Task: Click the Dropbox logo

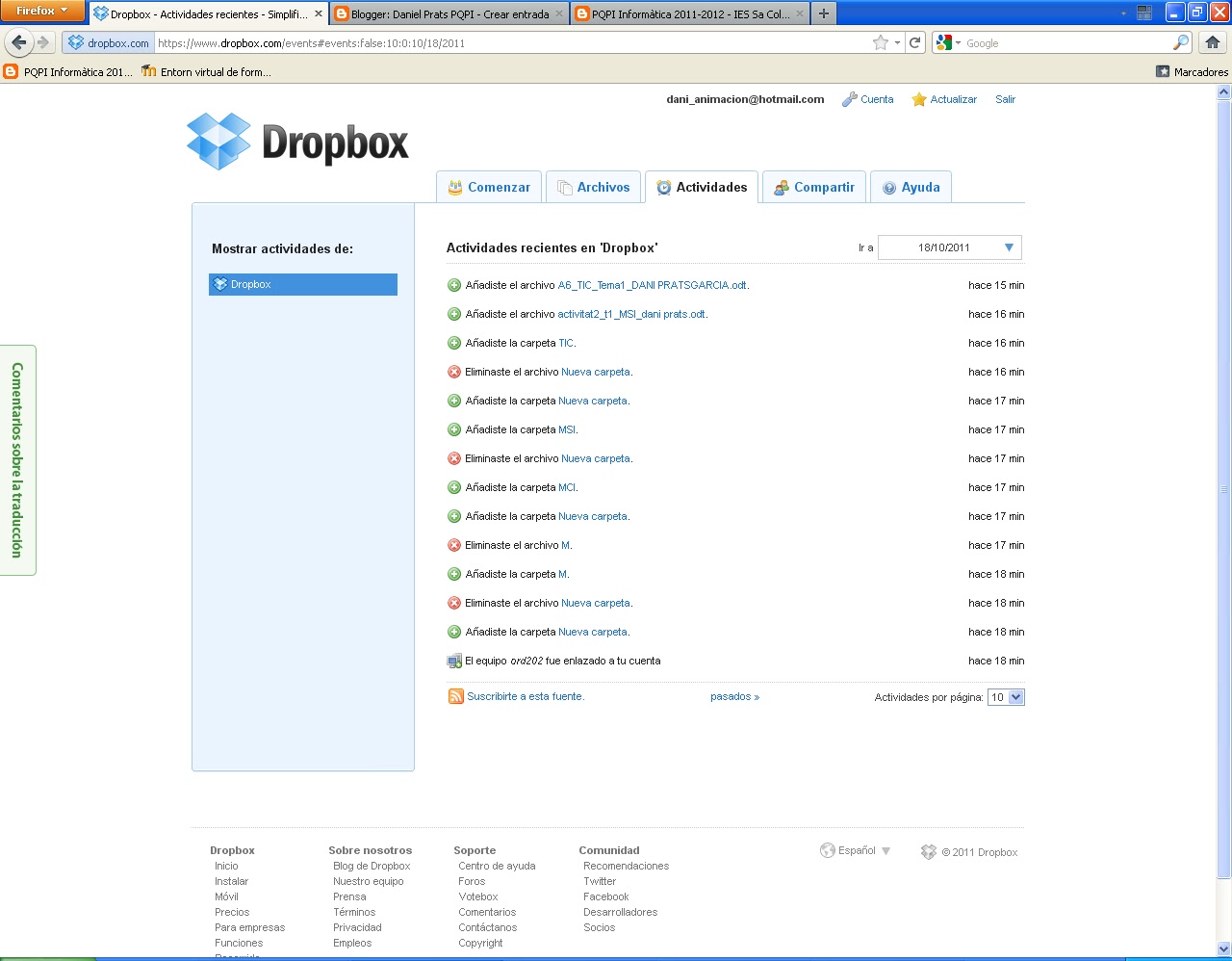Action: tap(297, 142)
